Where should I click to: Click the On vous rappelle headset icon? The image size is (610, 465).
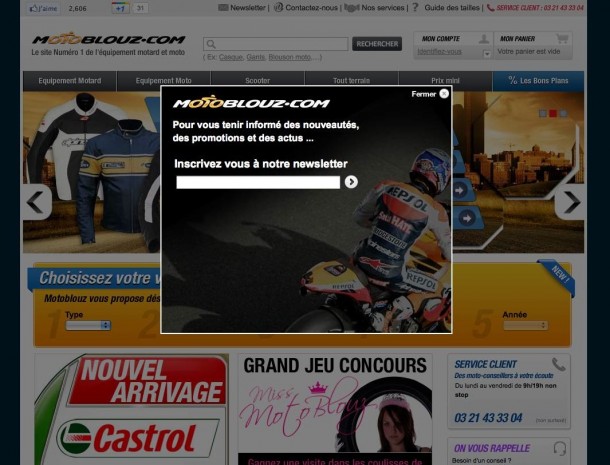click(559, 448)
